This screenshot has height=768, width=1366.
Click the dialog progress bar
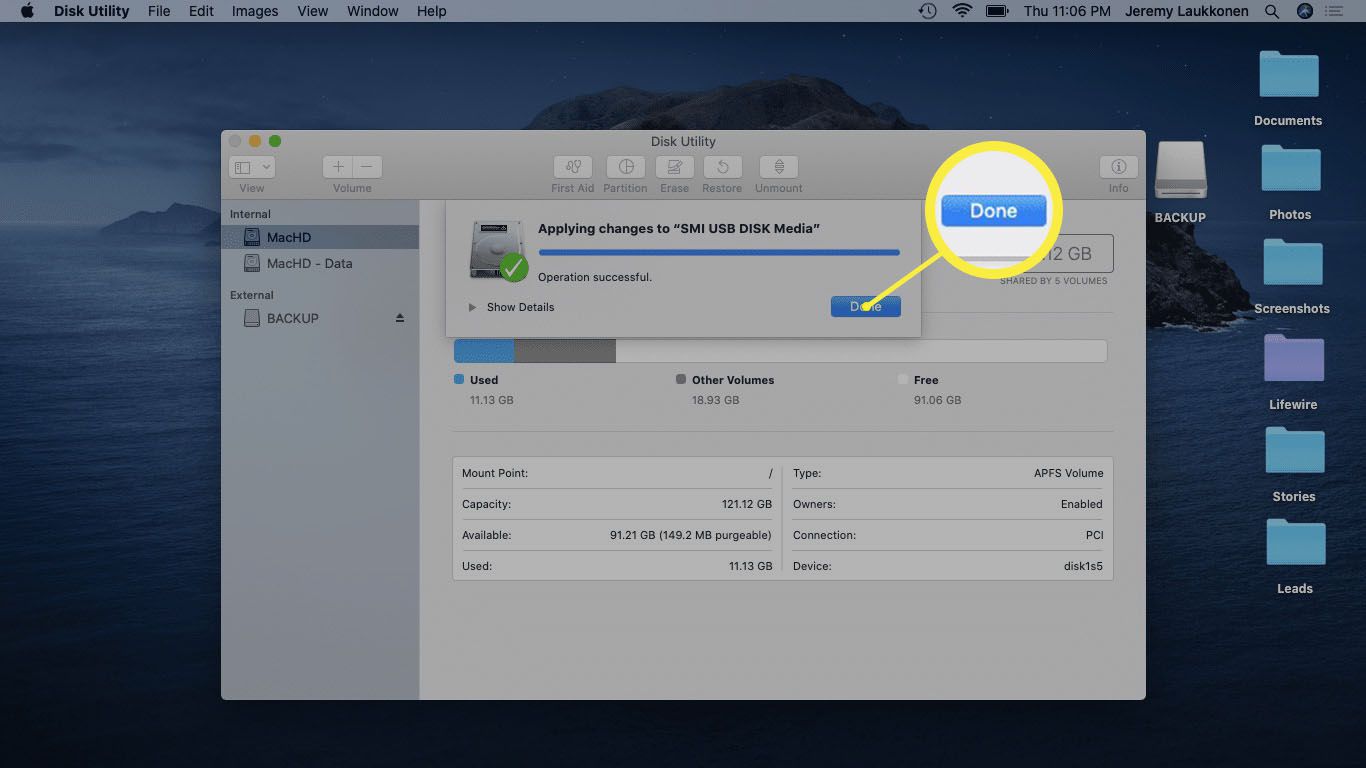click(x=719, y=253)
